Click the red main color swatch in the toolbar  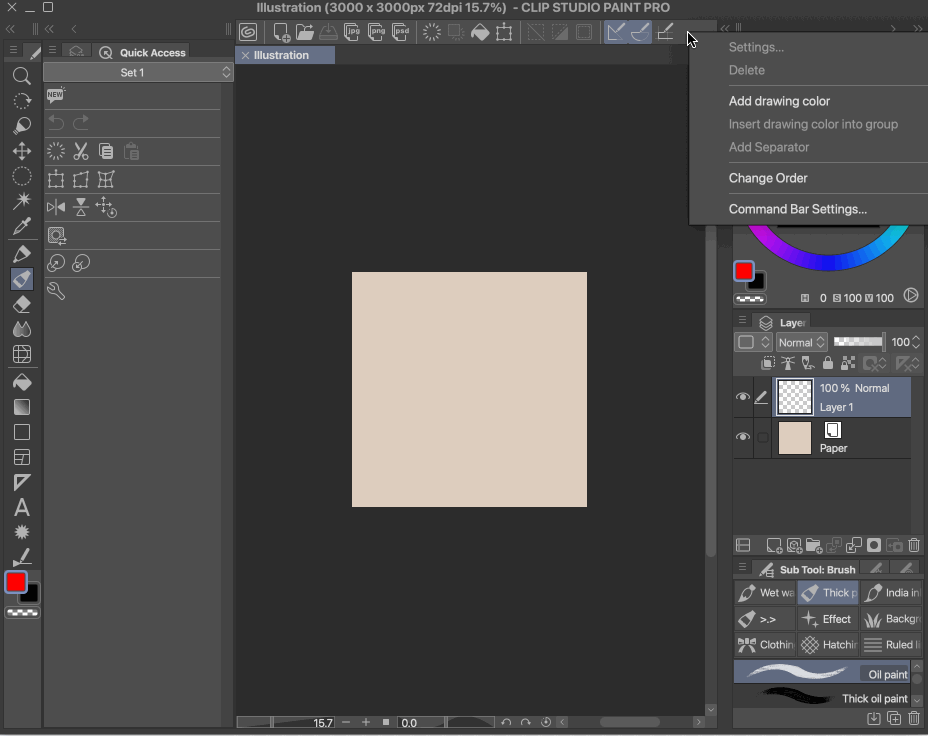(16, 582)
